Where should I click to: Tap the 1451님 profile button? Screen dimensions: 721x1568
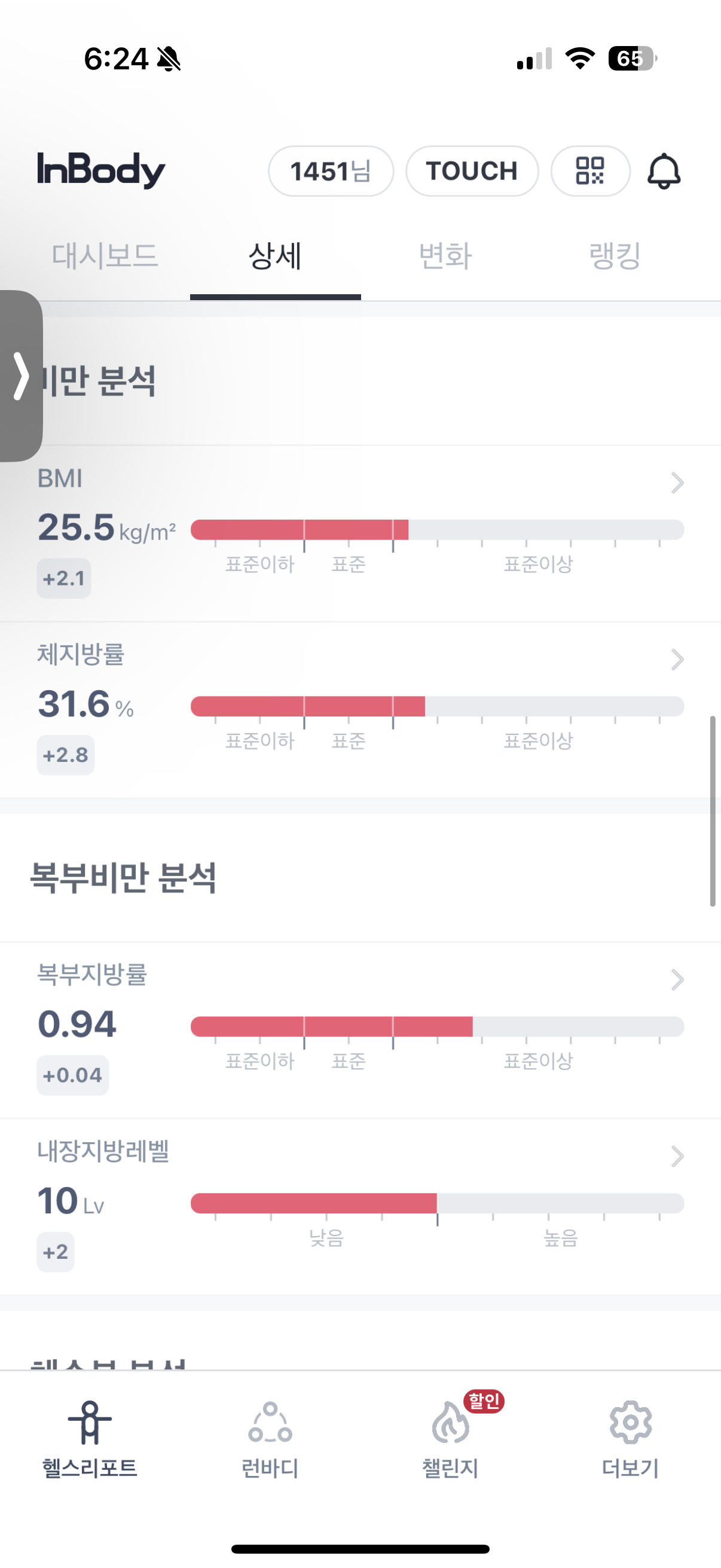[331, 171]
